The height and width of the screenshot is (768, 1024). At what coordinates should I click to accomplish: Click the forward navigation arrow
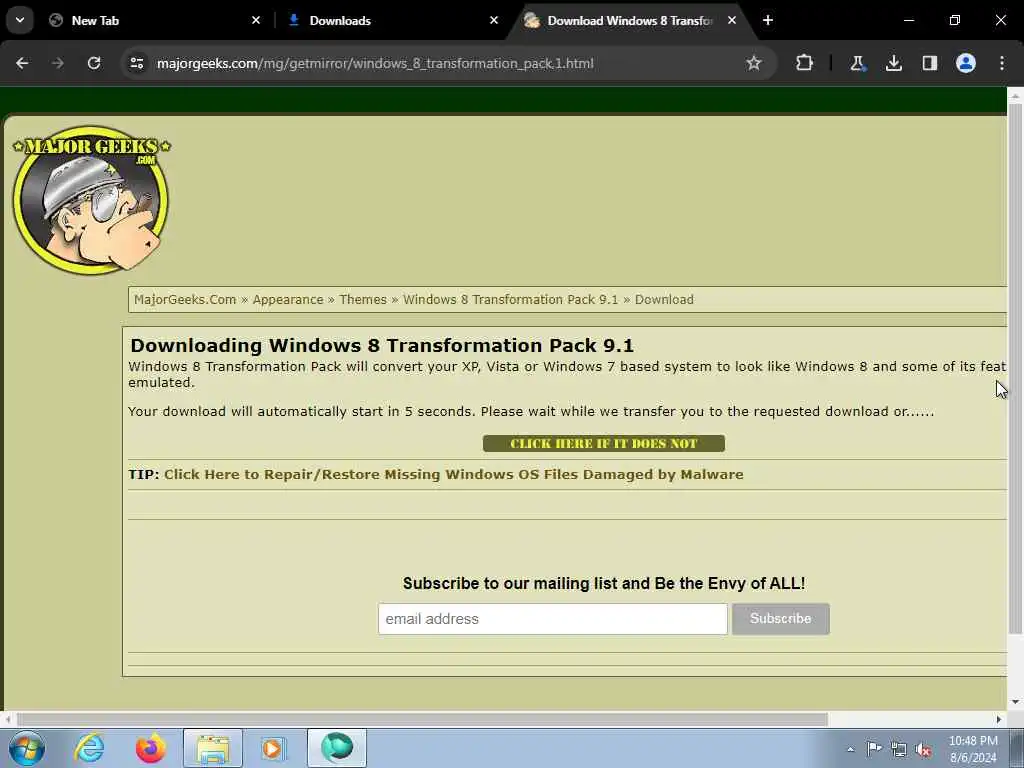[58, 63]
